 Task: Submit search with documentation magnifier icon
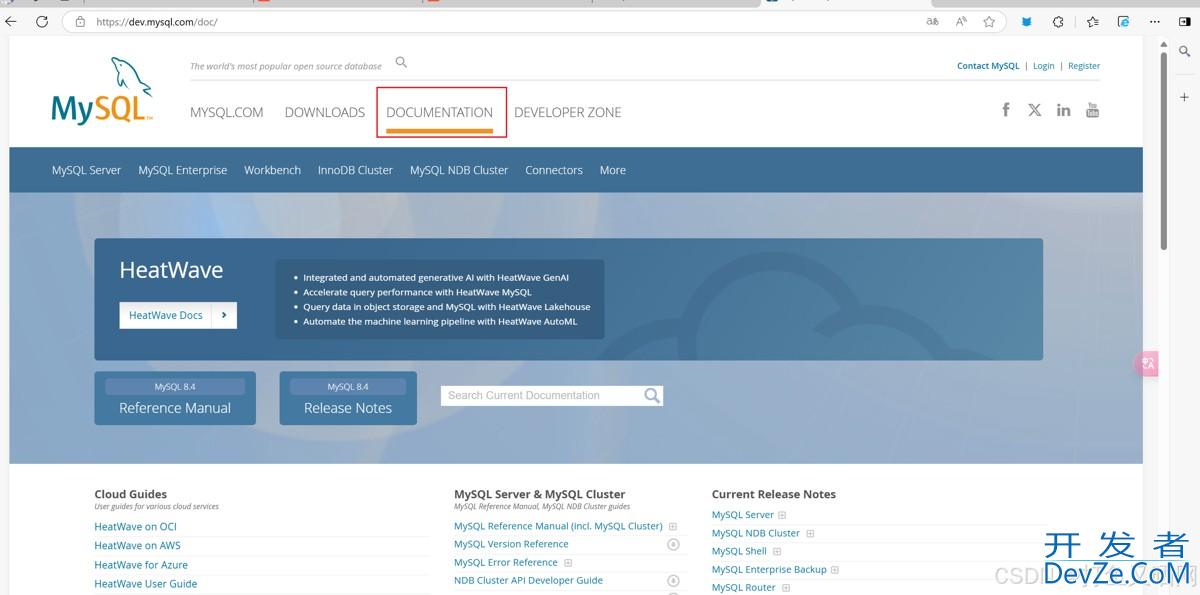coord(652,396)
